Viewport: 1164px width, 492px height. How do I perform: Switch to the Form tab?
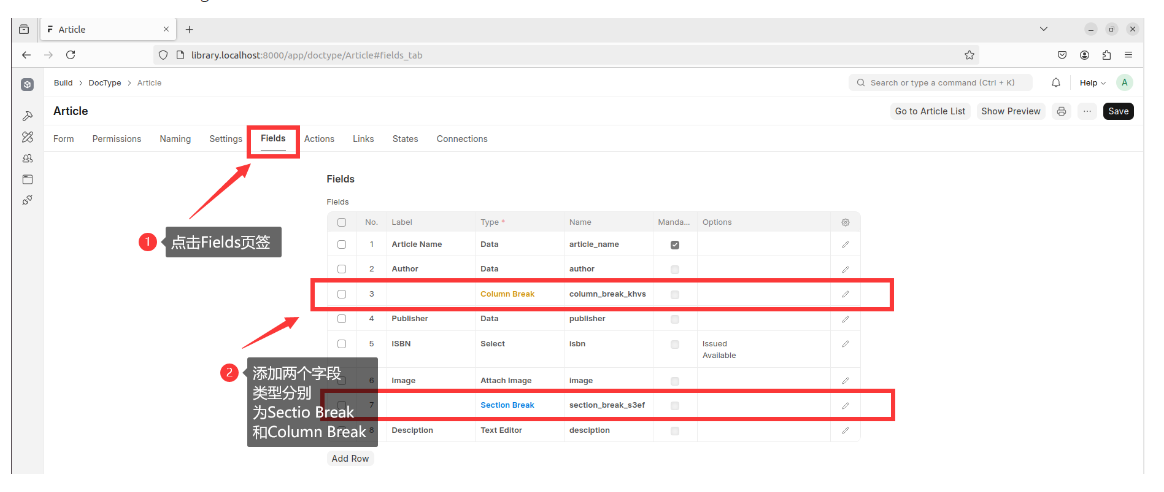[x=64, y=139]
